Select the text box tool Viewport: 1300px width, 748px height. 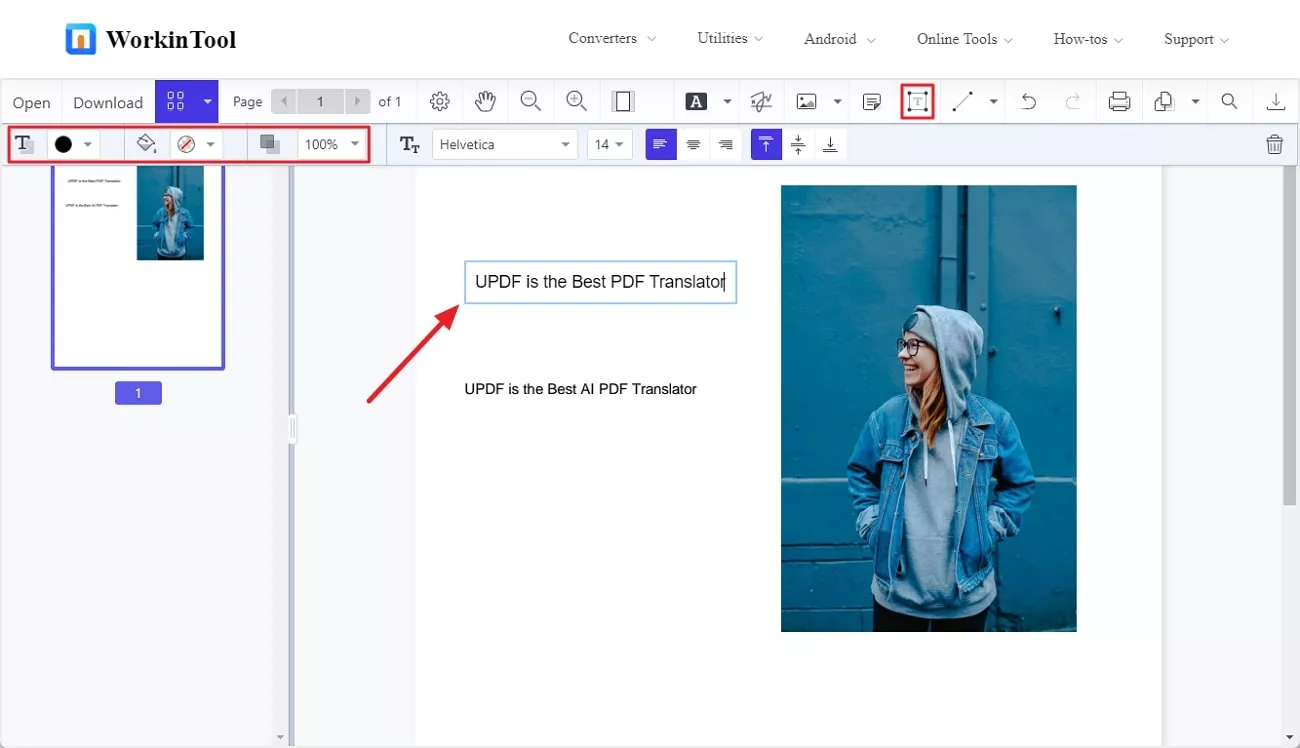tap(917, 101)
